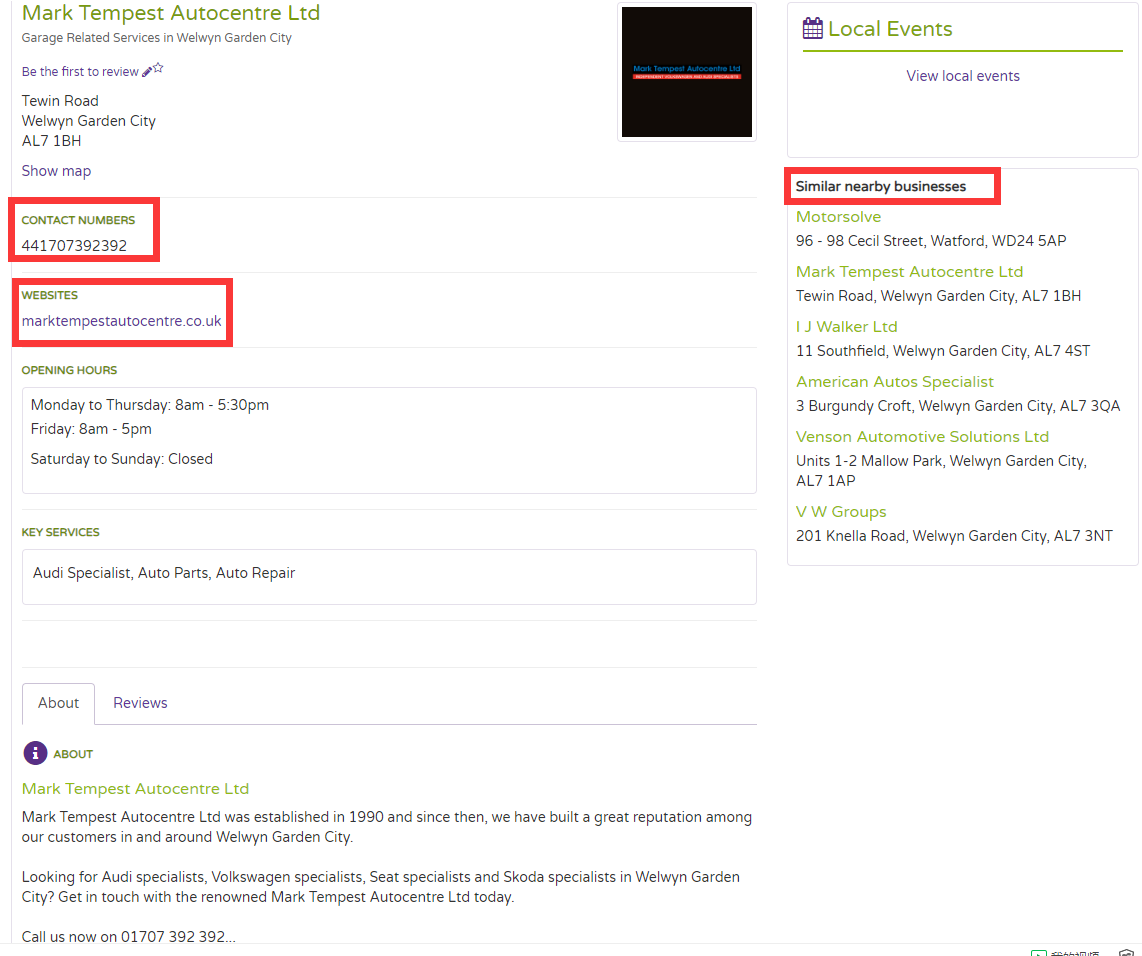Click the Mark Tempest Autocentre Ltd page title

(170, 12)
